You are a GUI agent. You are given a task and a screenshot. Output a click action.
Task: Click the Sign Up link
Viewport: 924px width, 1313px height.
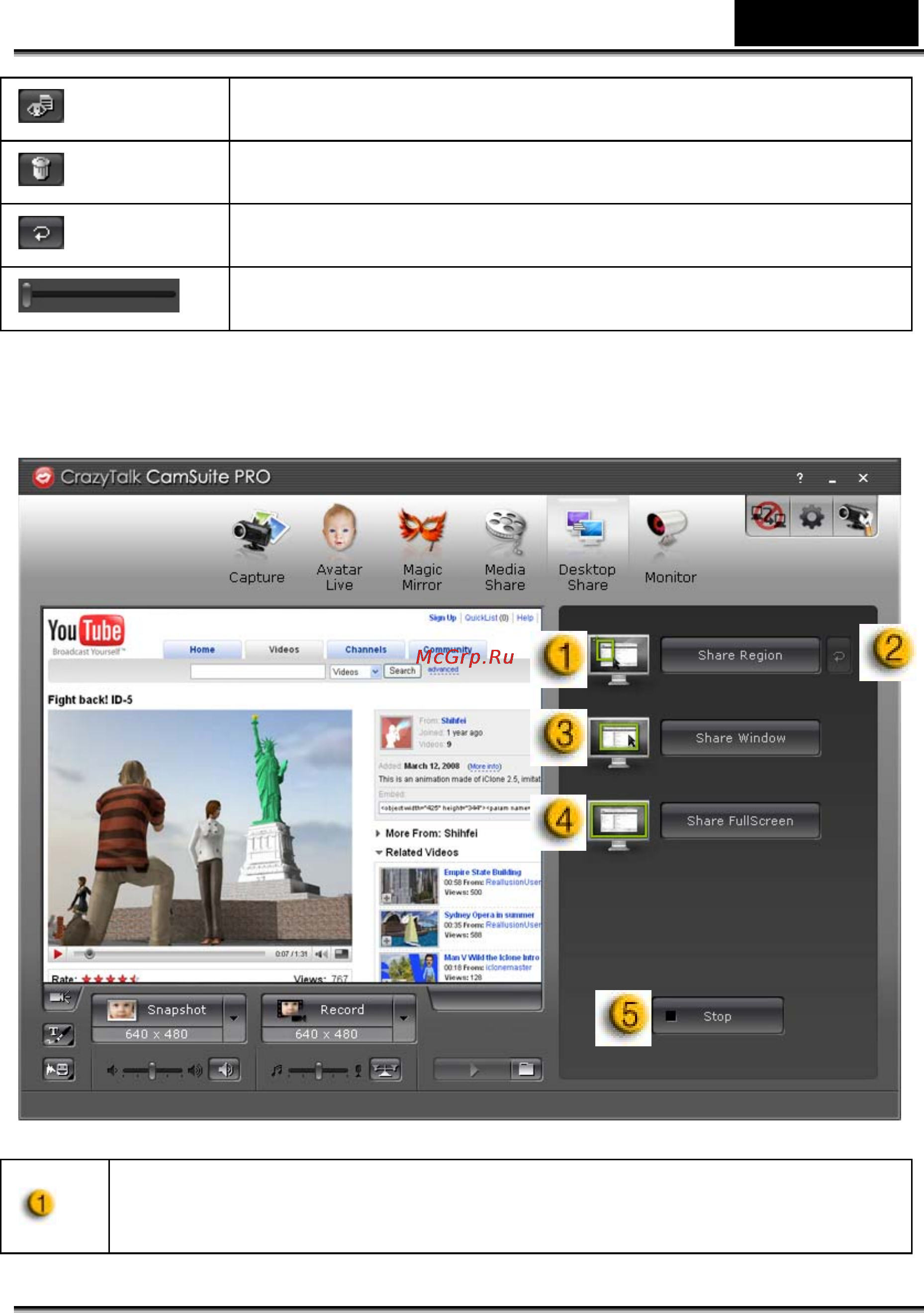442,617
